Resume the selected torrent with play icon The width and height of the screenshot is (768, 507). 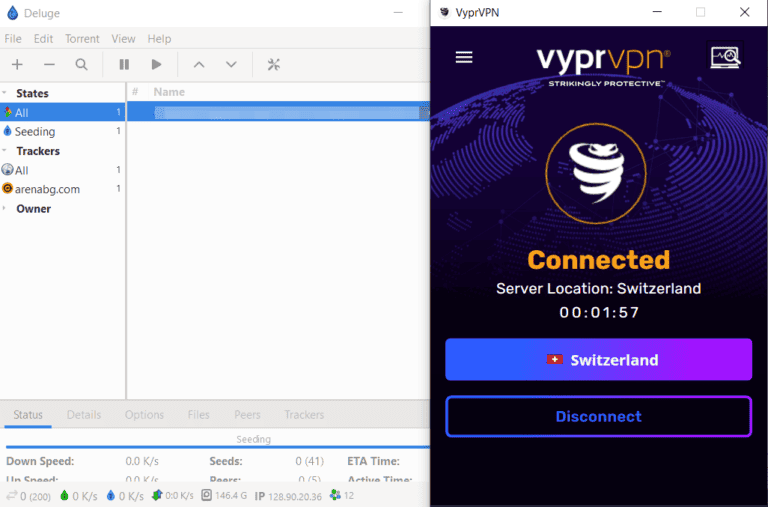click(x=156, y=64)
